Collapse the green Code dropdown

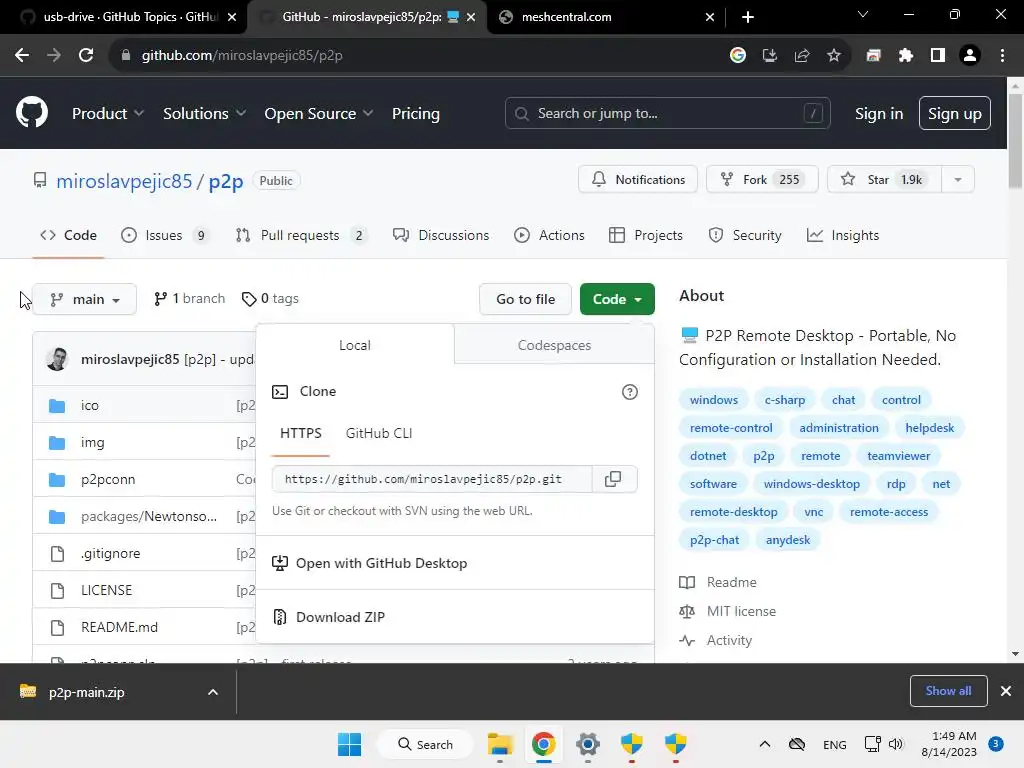point(617,299)
